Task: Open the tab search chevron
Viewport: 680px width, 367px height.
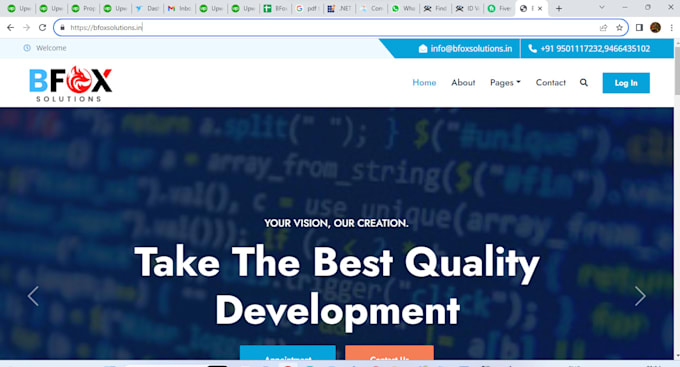Action: (x=602, y=7)
